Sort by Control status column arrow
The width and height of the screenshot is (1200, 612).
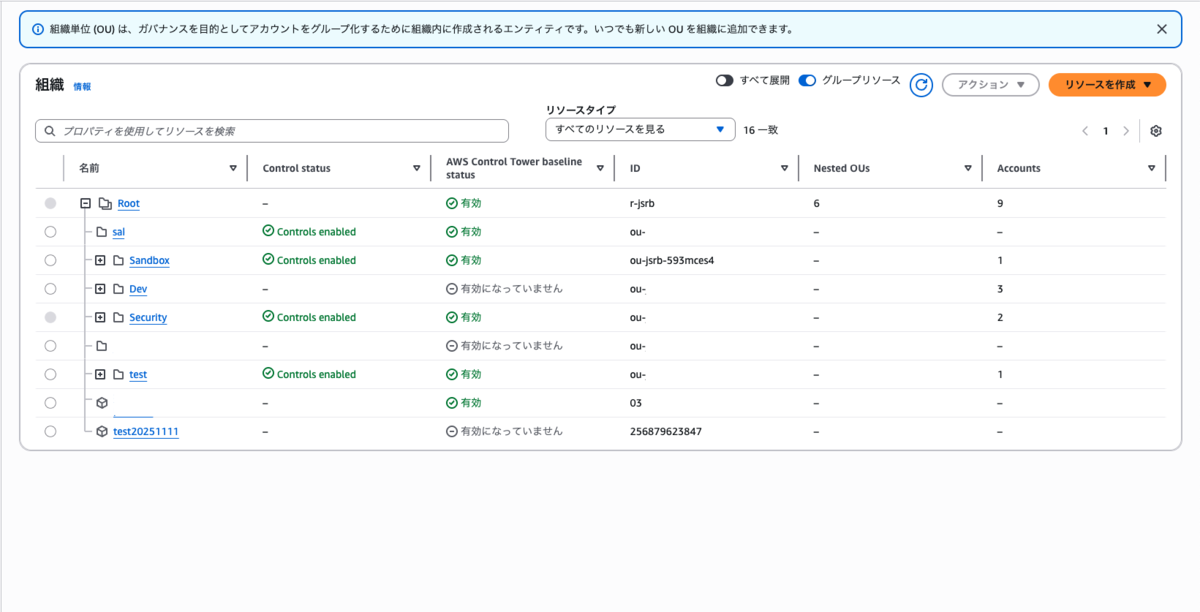[417, 168]
